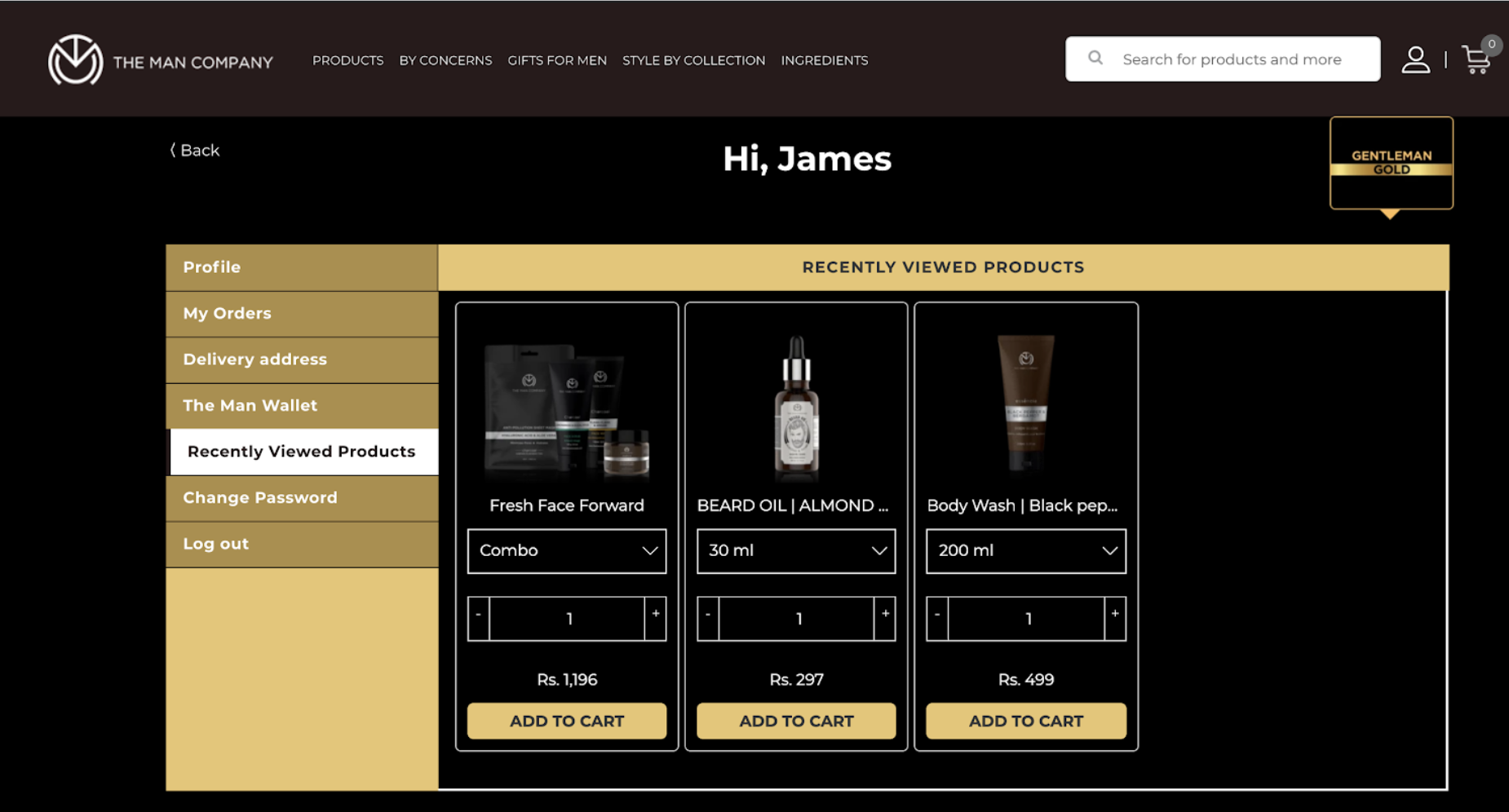
Task: Open the Products menu
Action: pos(347,60)
